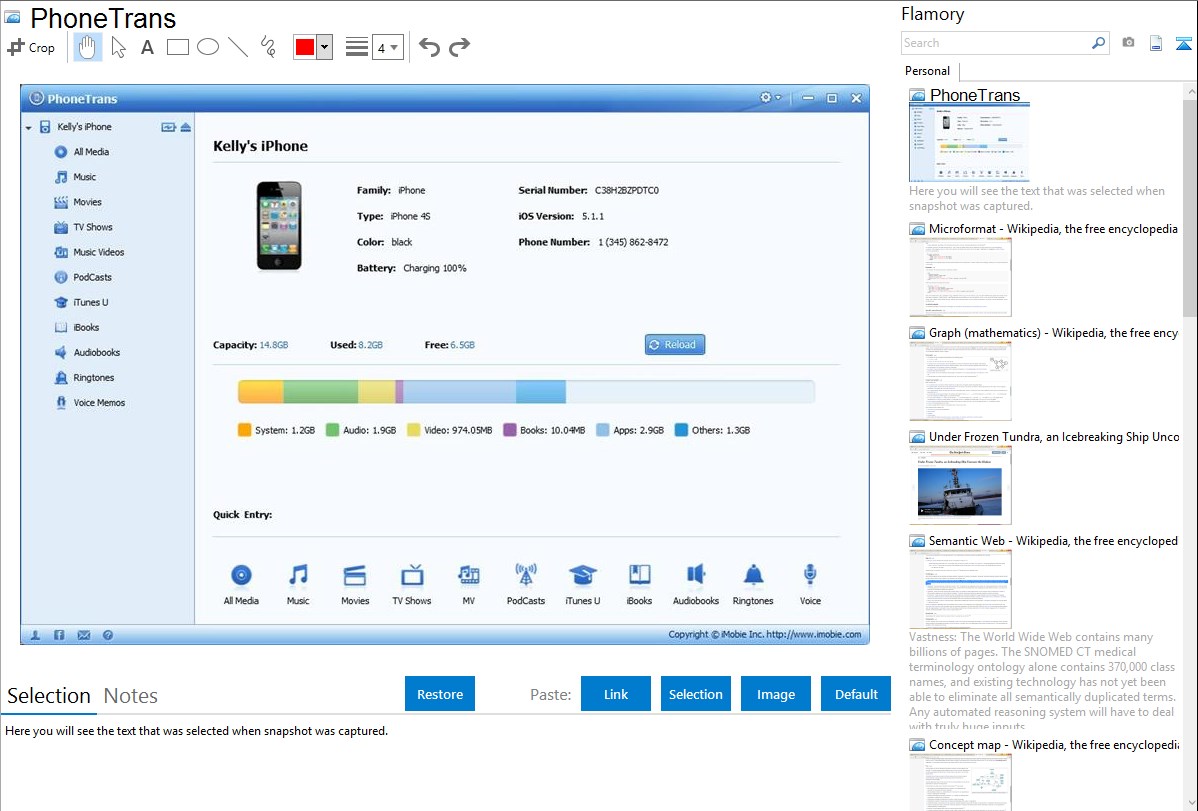Click the Flamory Search input field
This screenshot has width=1198, height=811.
[x=996, y=43]
